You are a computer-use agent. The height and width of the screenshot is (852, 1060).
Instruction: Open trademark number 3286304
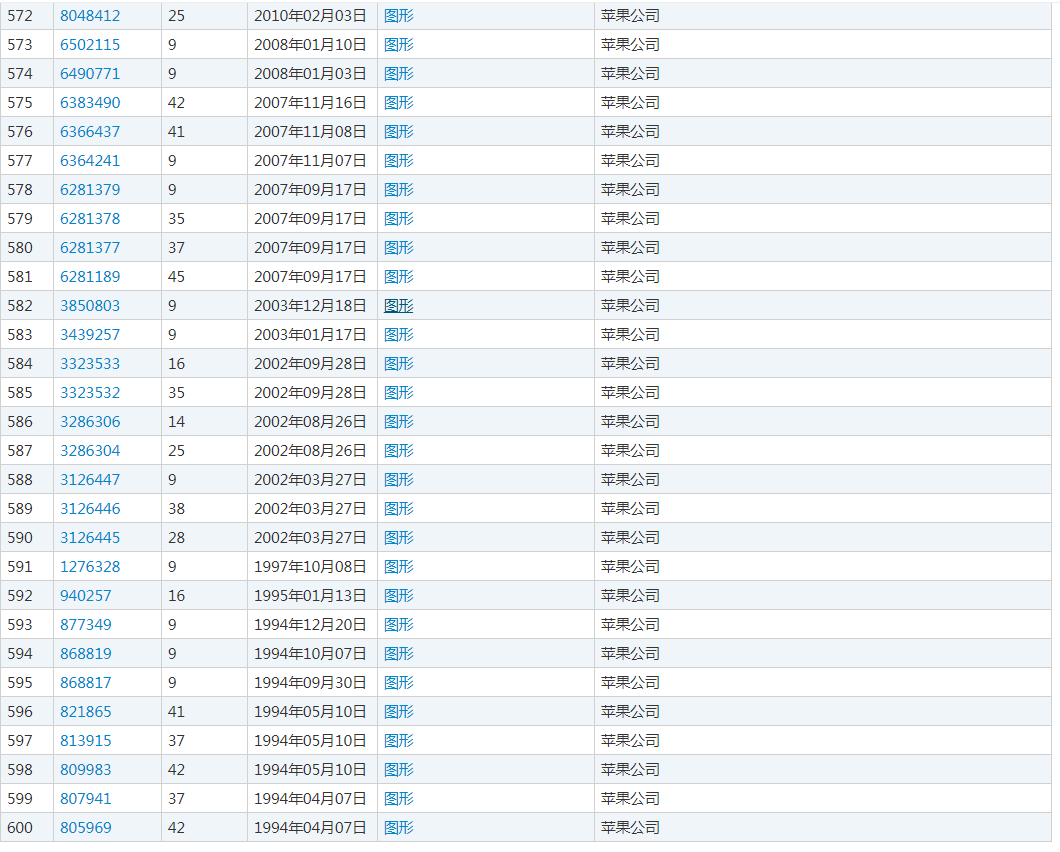click(90, 451)
